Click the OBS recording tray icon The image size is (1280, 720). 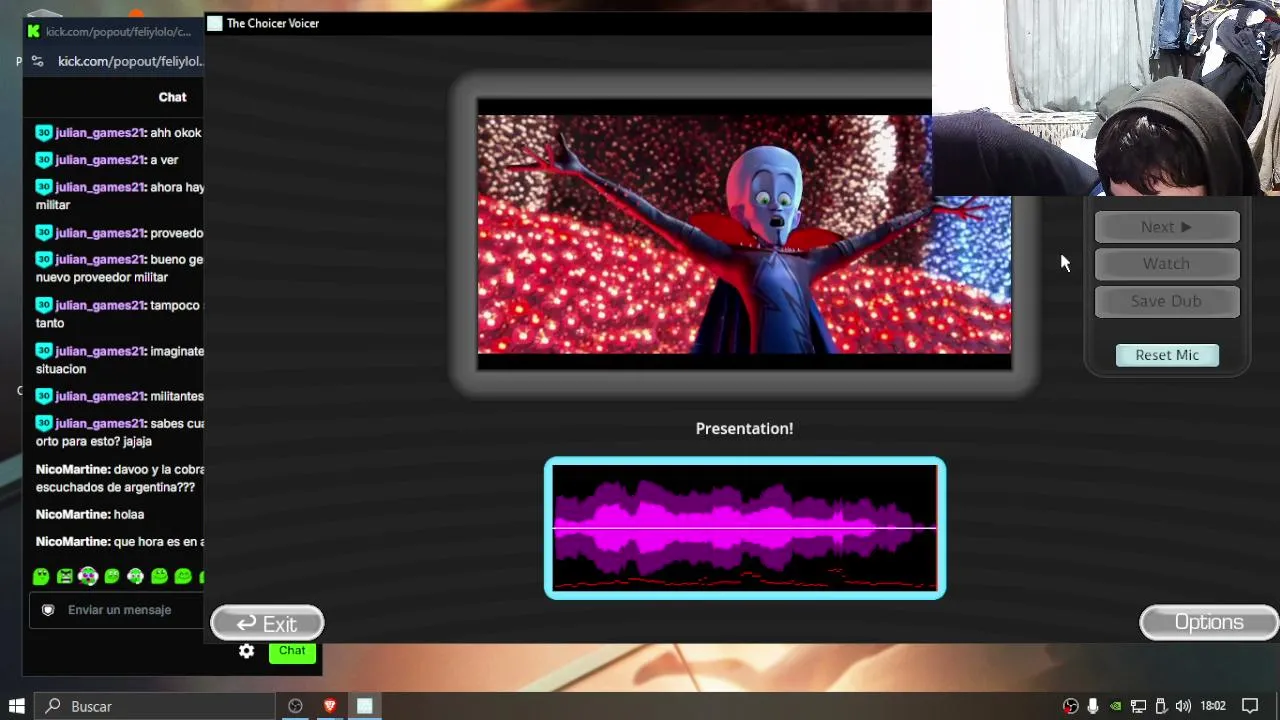click(x=1070, y=706)
